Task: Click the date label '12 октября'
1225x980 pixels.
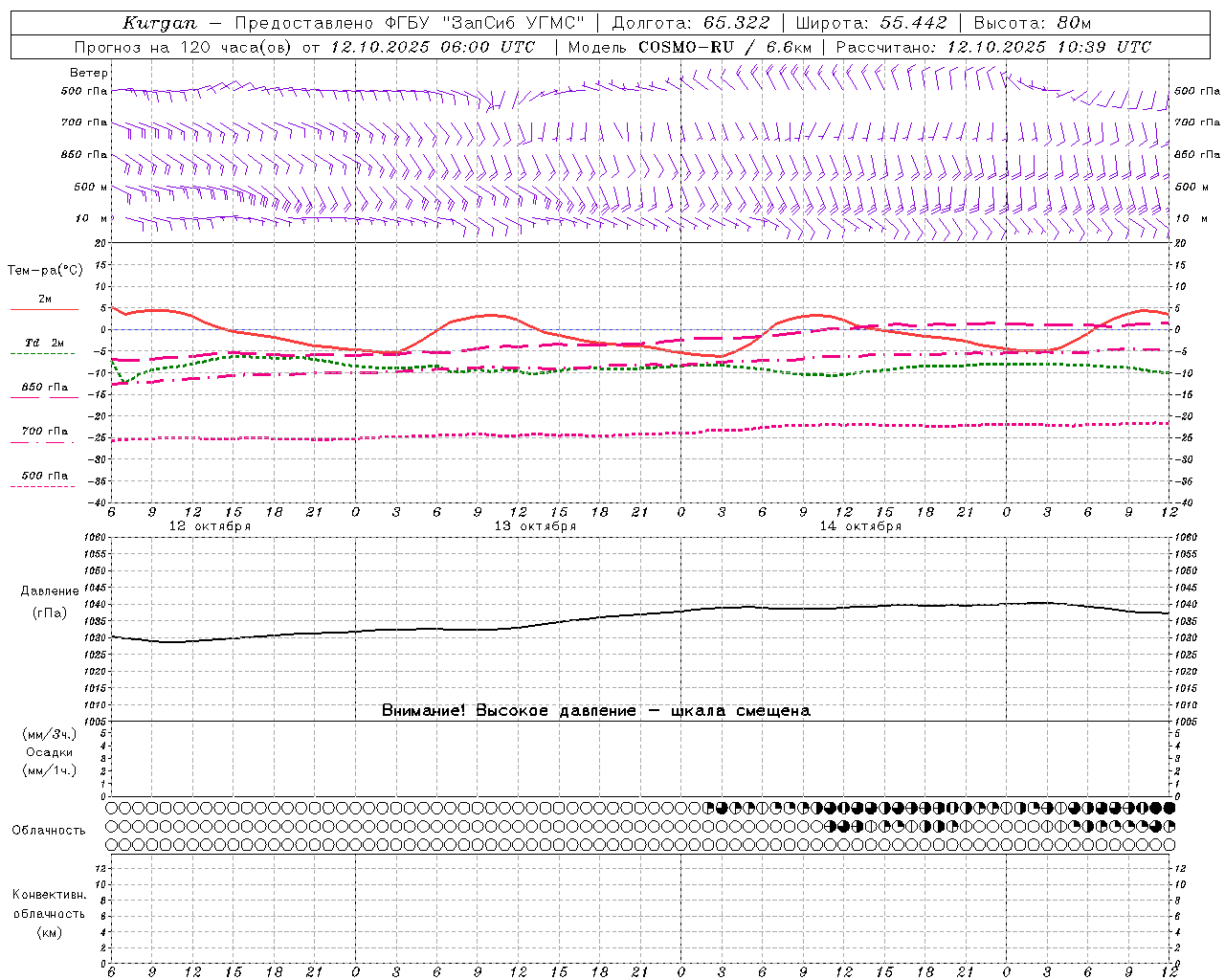Action: [x=210, y=526]
